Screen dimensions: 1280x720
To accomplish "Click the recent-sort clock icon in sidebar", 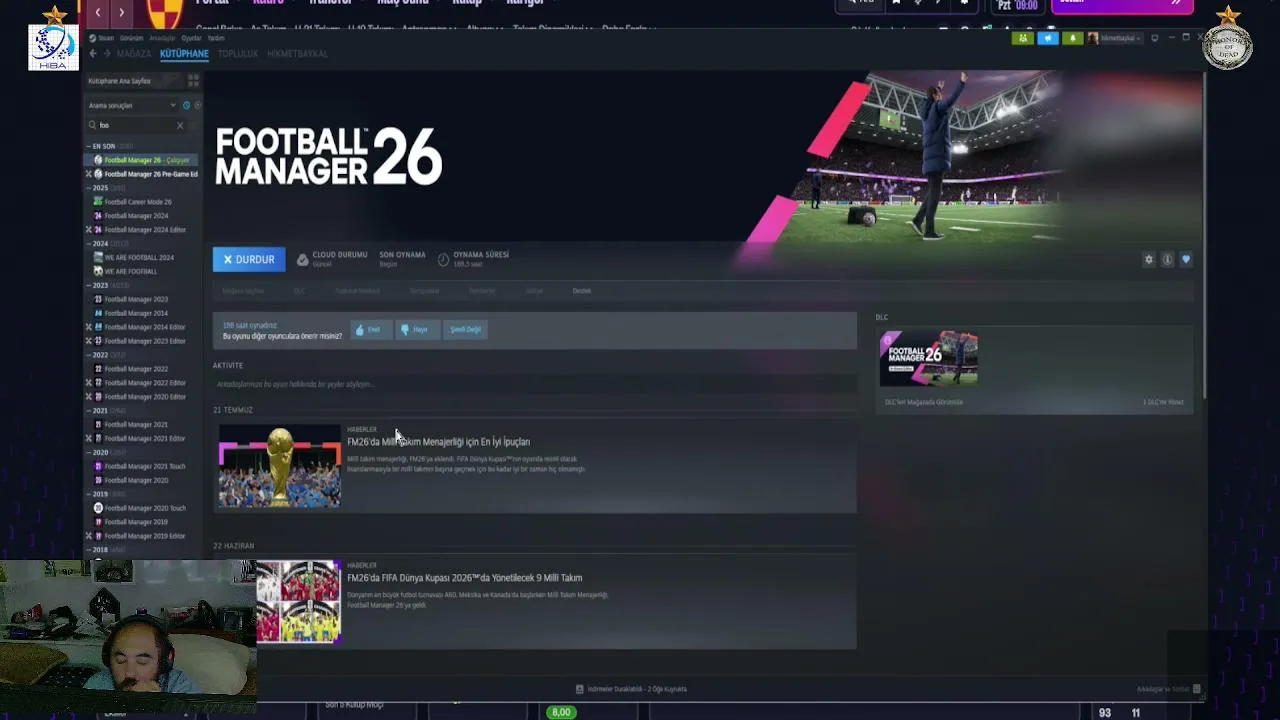I will click(186, 105).
